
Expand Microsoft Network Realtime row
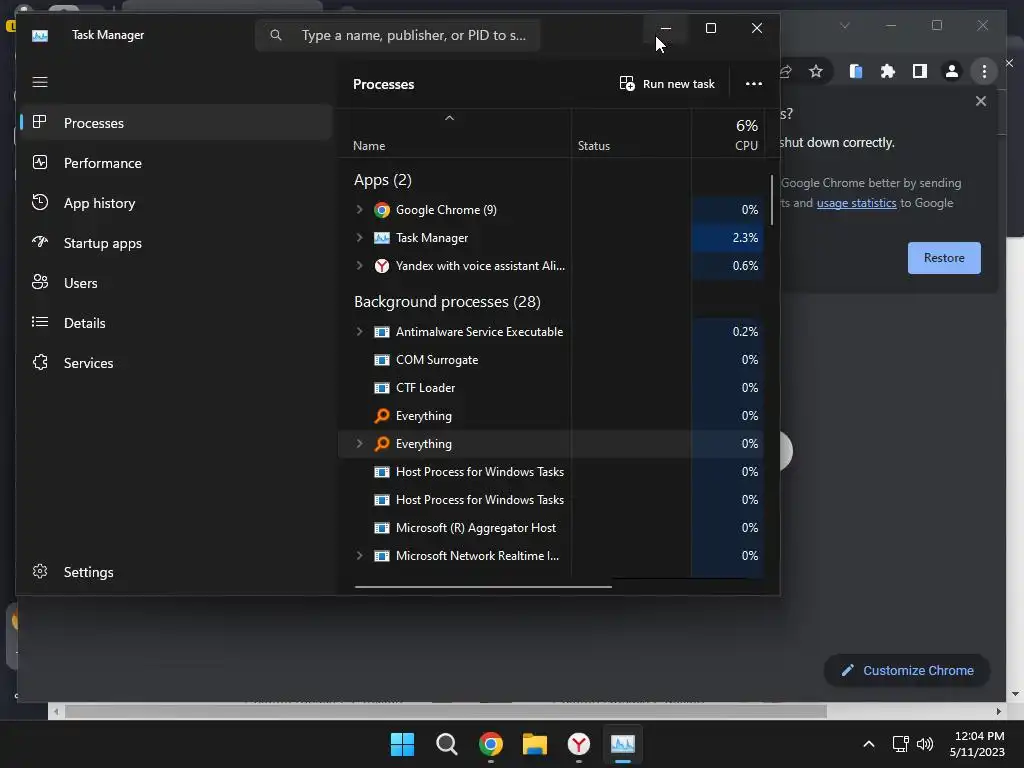(x=359, y=556)
